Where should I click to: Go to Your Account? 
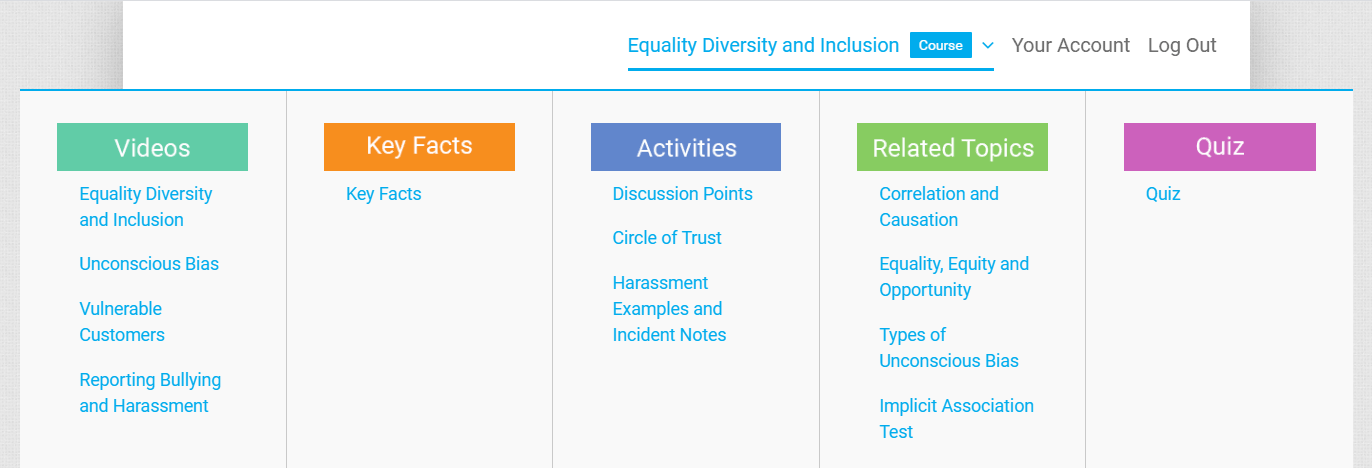(1070, 45)
